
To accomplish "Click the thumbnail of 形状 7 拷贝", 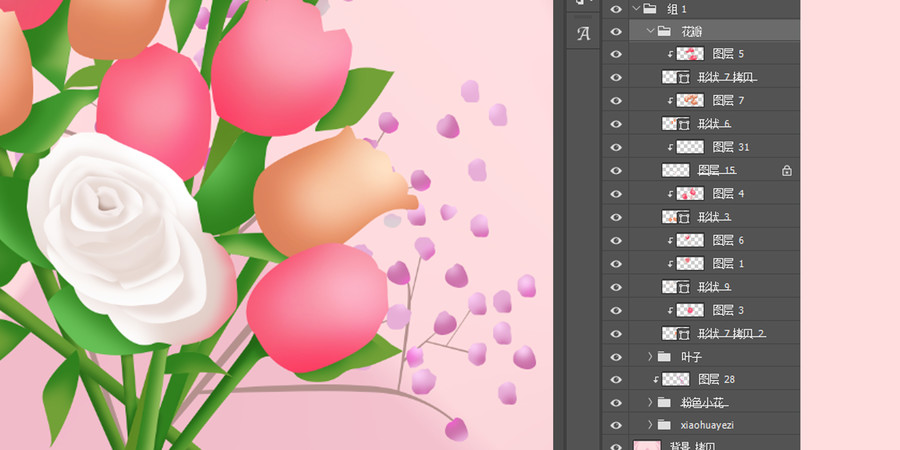I will pos(676,77).
